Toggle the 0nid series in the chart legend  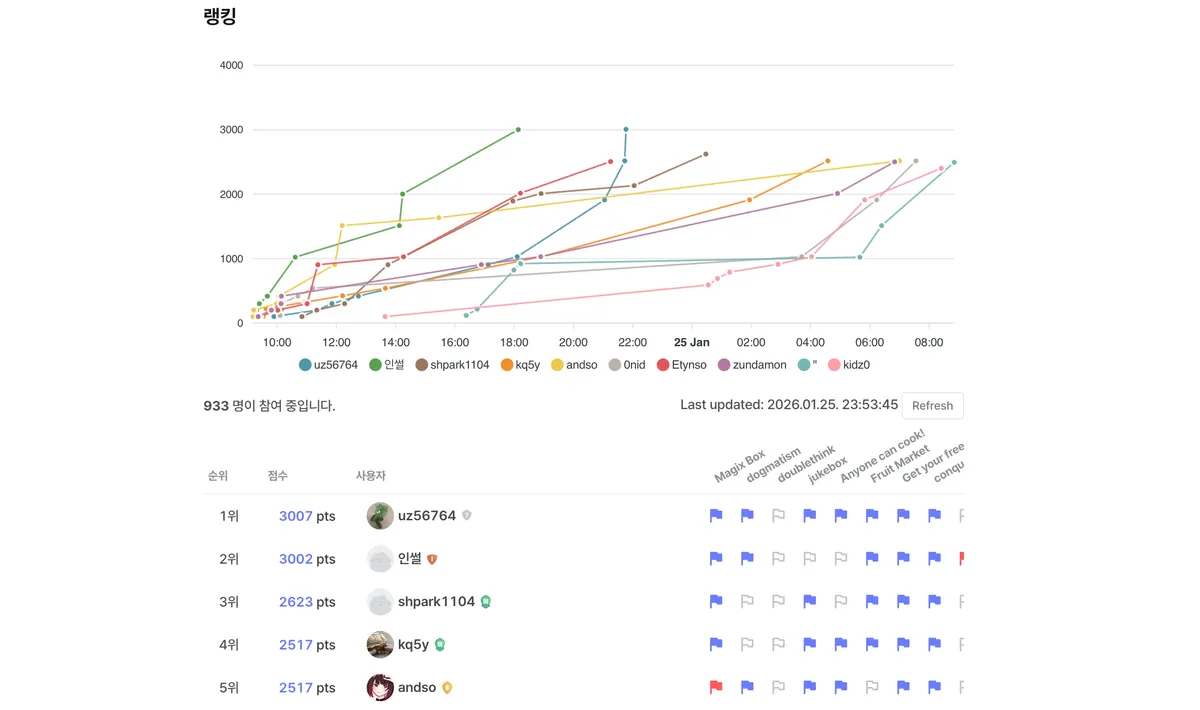coord(627,365)
